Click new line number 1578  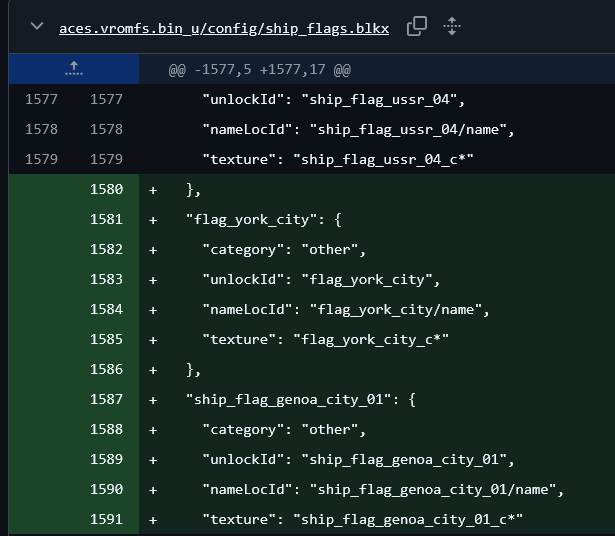[106, 129]
